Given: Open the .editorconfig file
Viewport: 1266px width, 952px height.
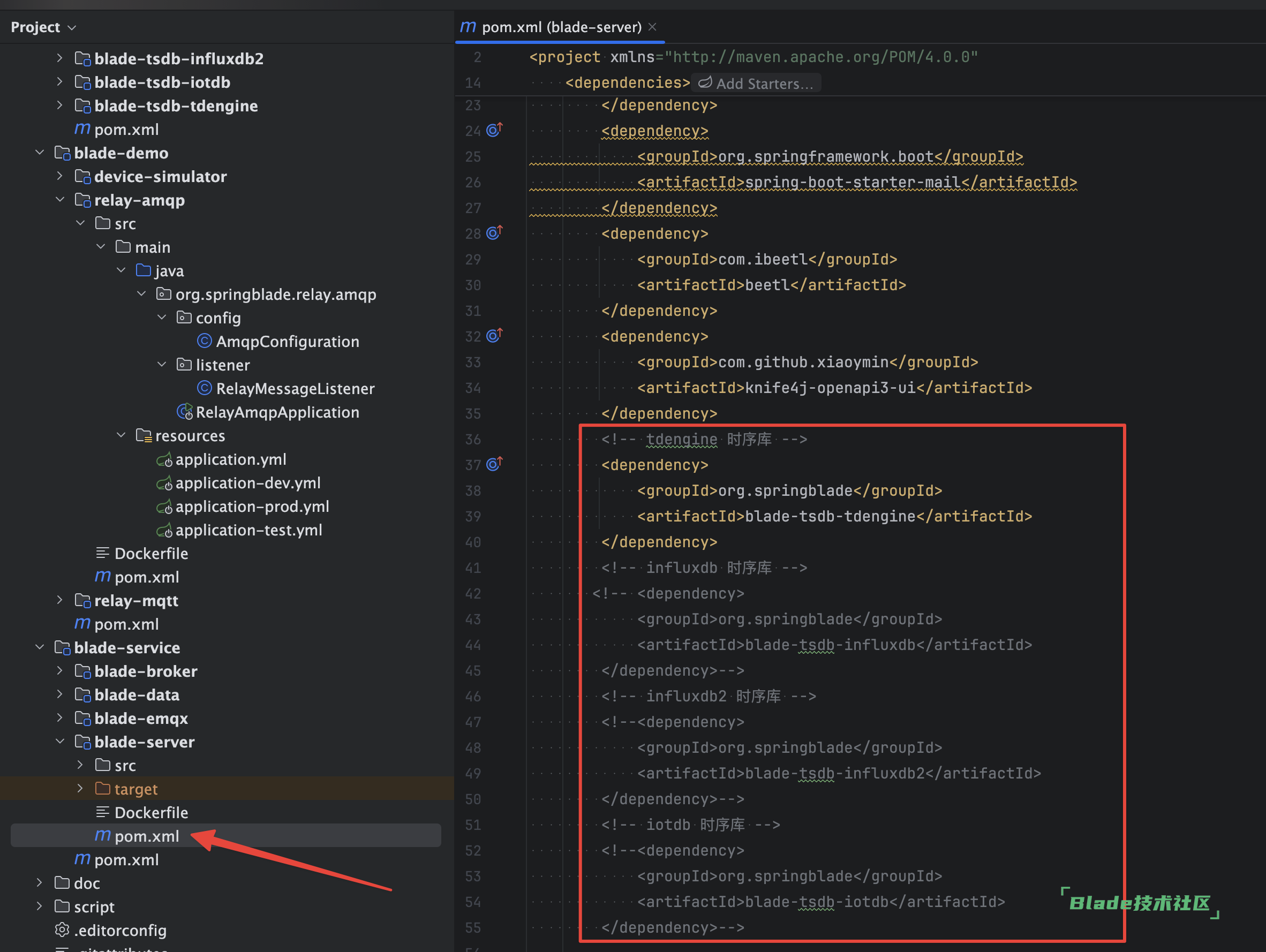Looking at the screenshot, I should click(x=110, y=930).
